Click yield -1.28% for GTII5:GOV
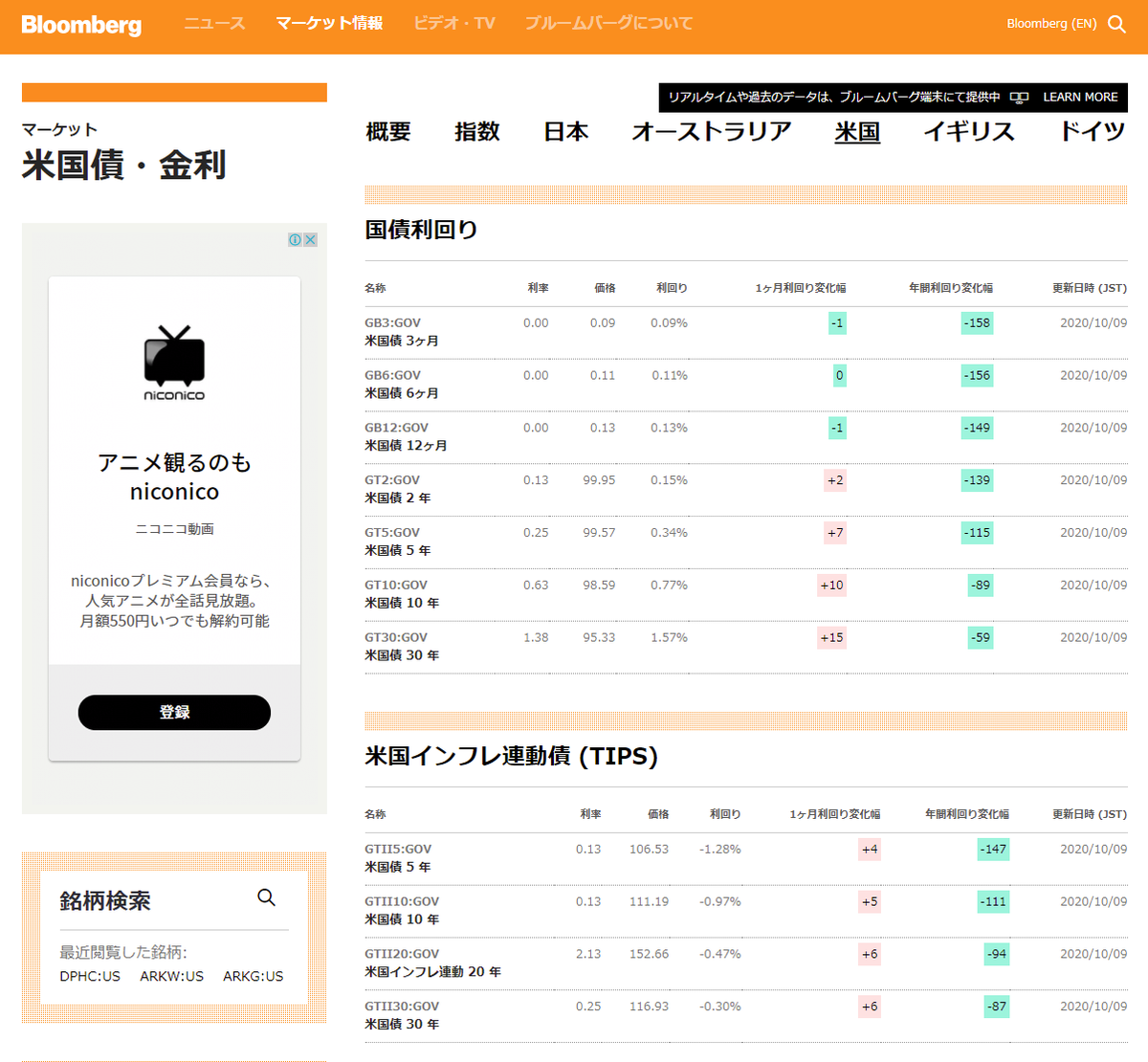The height and width of the screenshot is (1062, 1148). coord(719,850)
